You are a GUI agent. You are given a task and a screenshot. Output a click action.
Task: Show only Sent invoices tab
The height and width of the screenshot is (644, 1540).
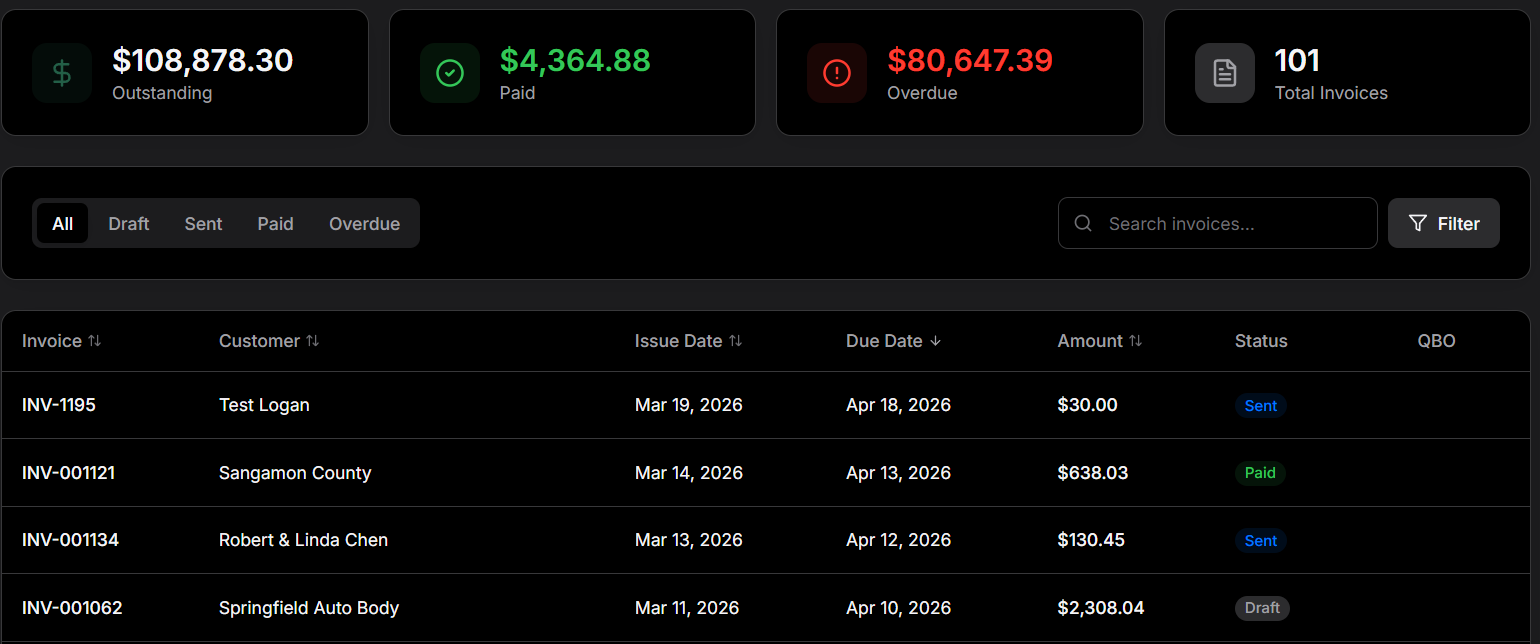203,224
